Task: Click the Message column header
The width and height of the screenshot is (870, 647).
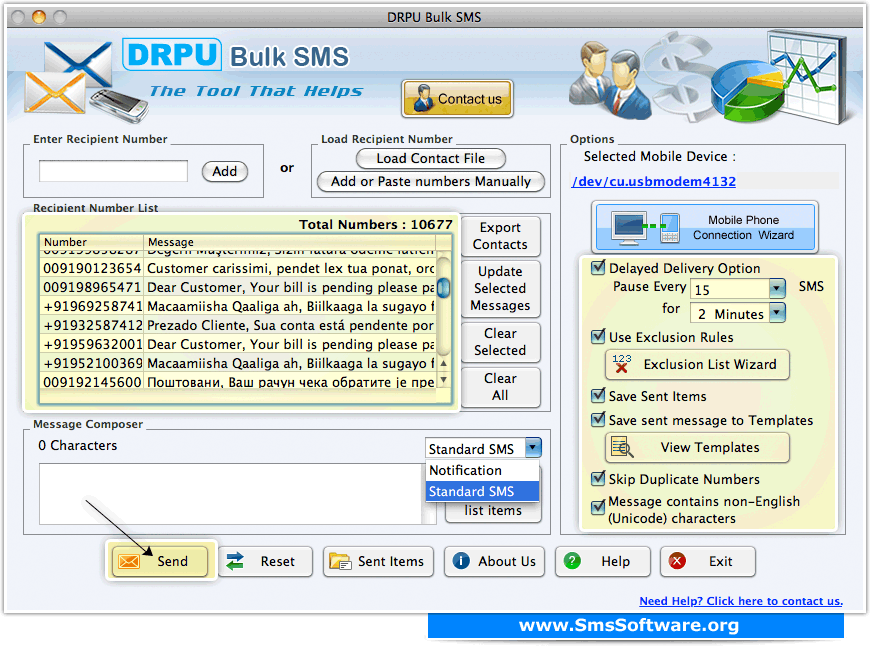Action: [290, 242]
